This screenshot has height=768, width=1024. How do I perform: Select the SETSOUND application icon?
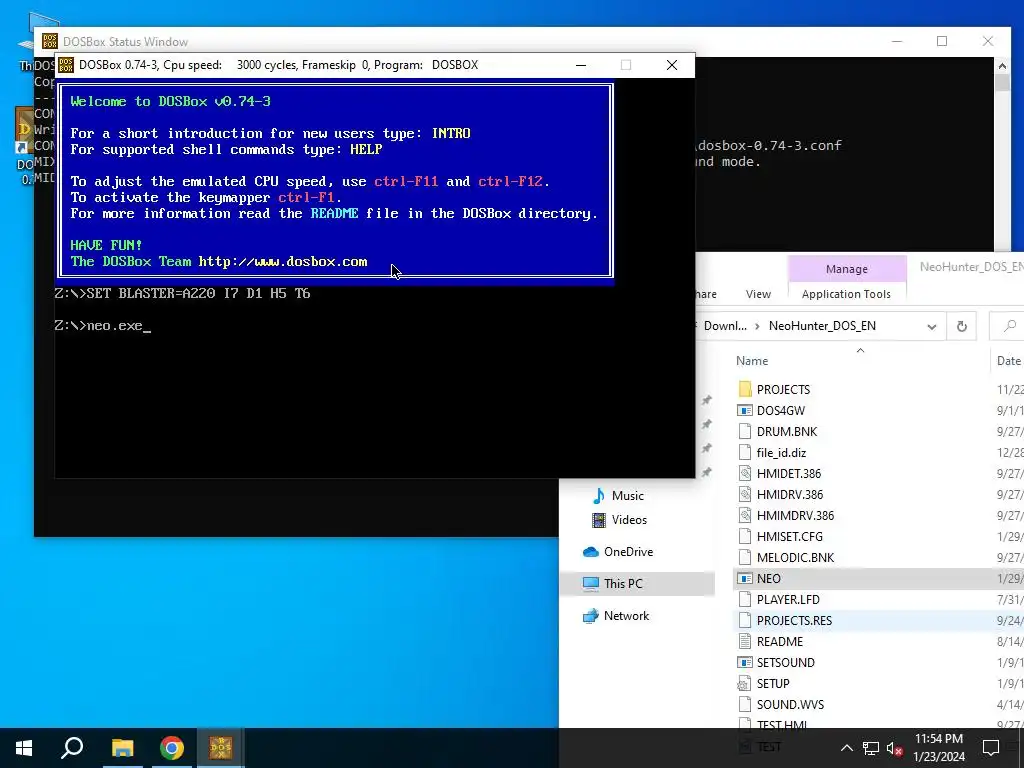744,662
